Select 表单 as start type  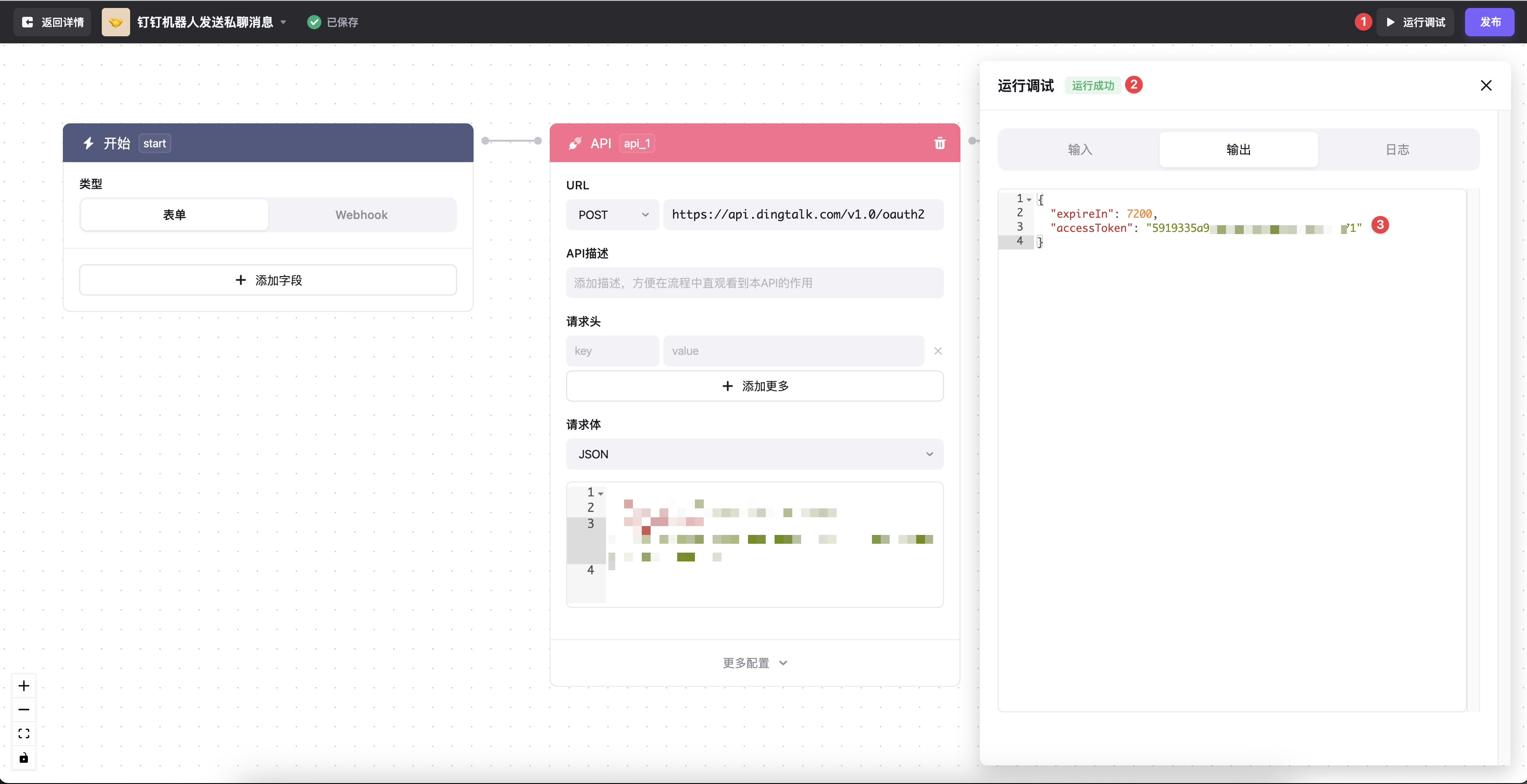(174, 215)
